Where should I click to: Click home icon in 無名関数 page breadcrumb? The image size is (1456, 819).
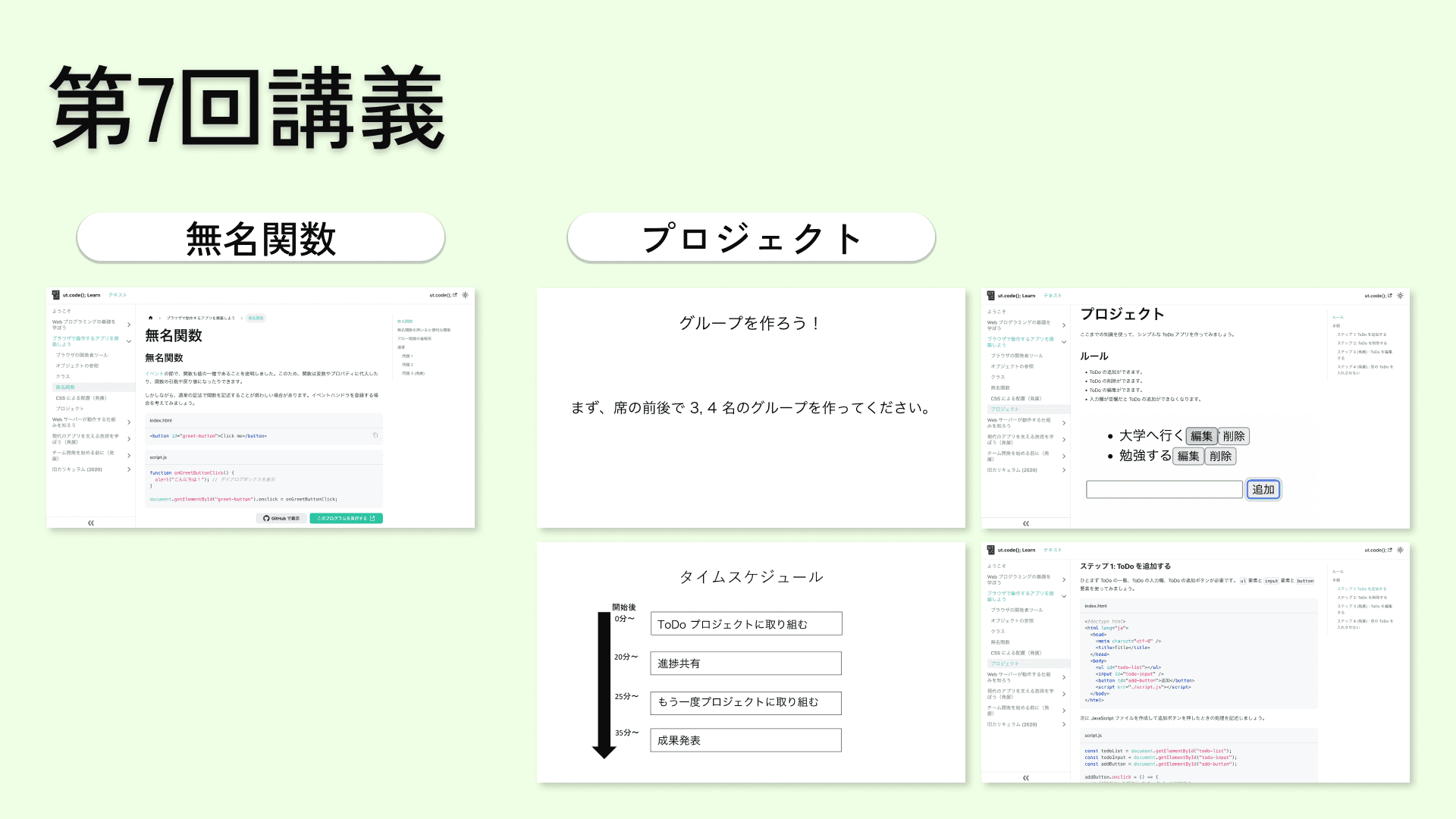150,318
